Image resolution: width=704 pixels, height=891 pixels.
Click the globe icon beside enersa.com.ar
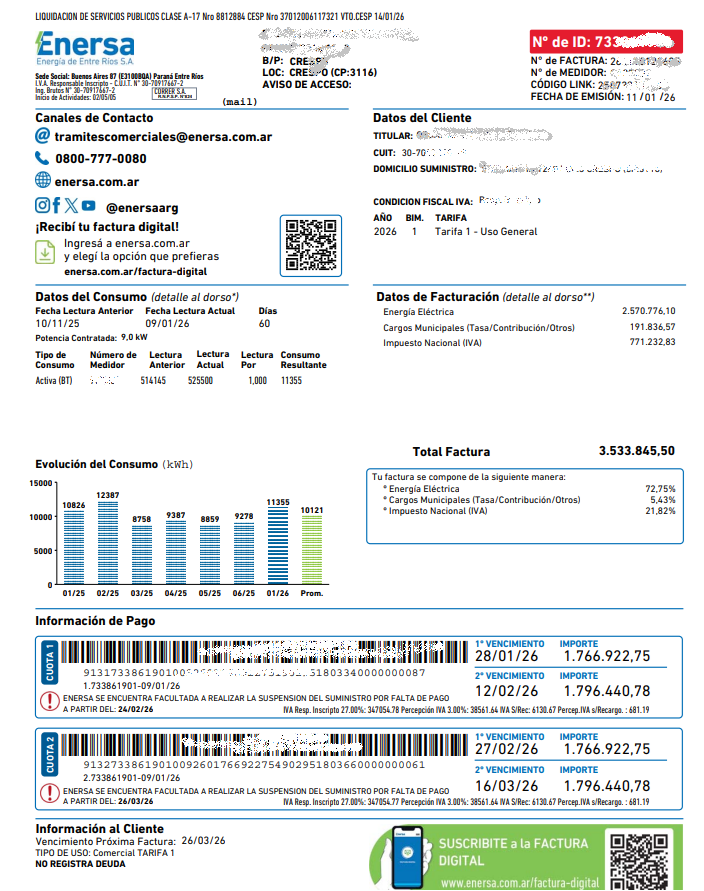pos(43,180)
